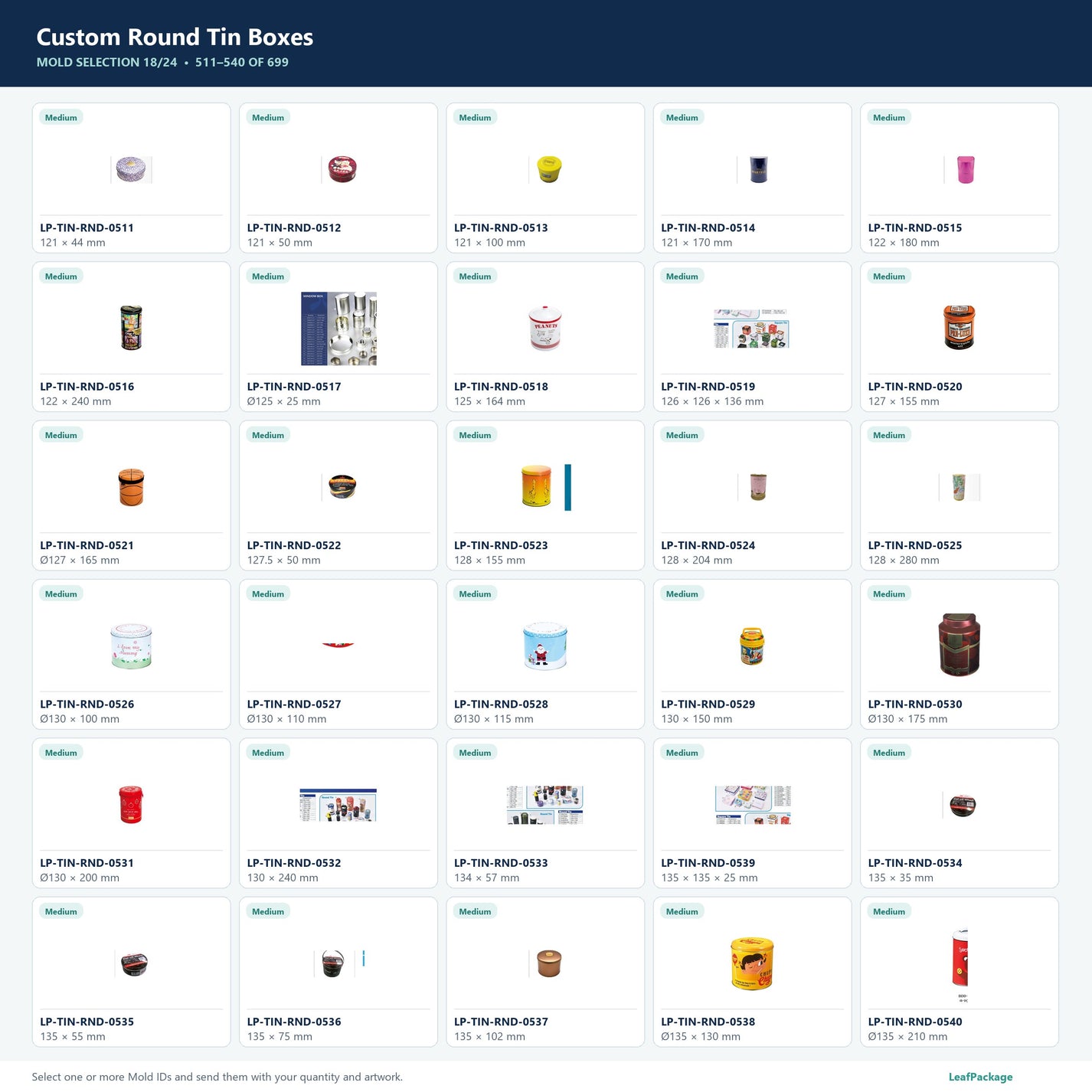
Task: Select the yellow tin image for LP-TIN-RND-0513
Action: 548,169
